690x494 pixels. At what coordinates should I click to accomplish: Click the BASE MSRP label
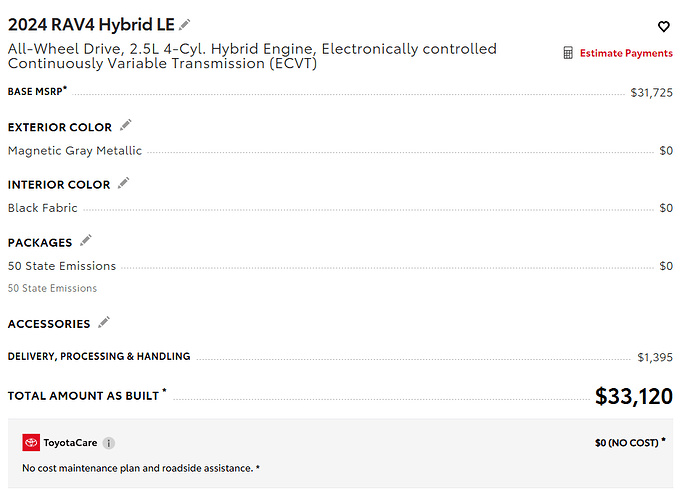tap(36, 91)
